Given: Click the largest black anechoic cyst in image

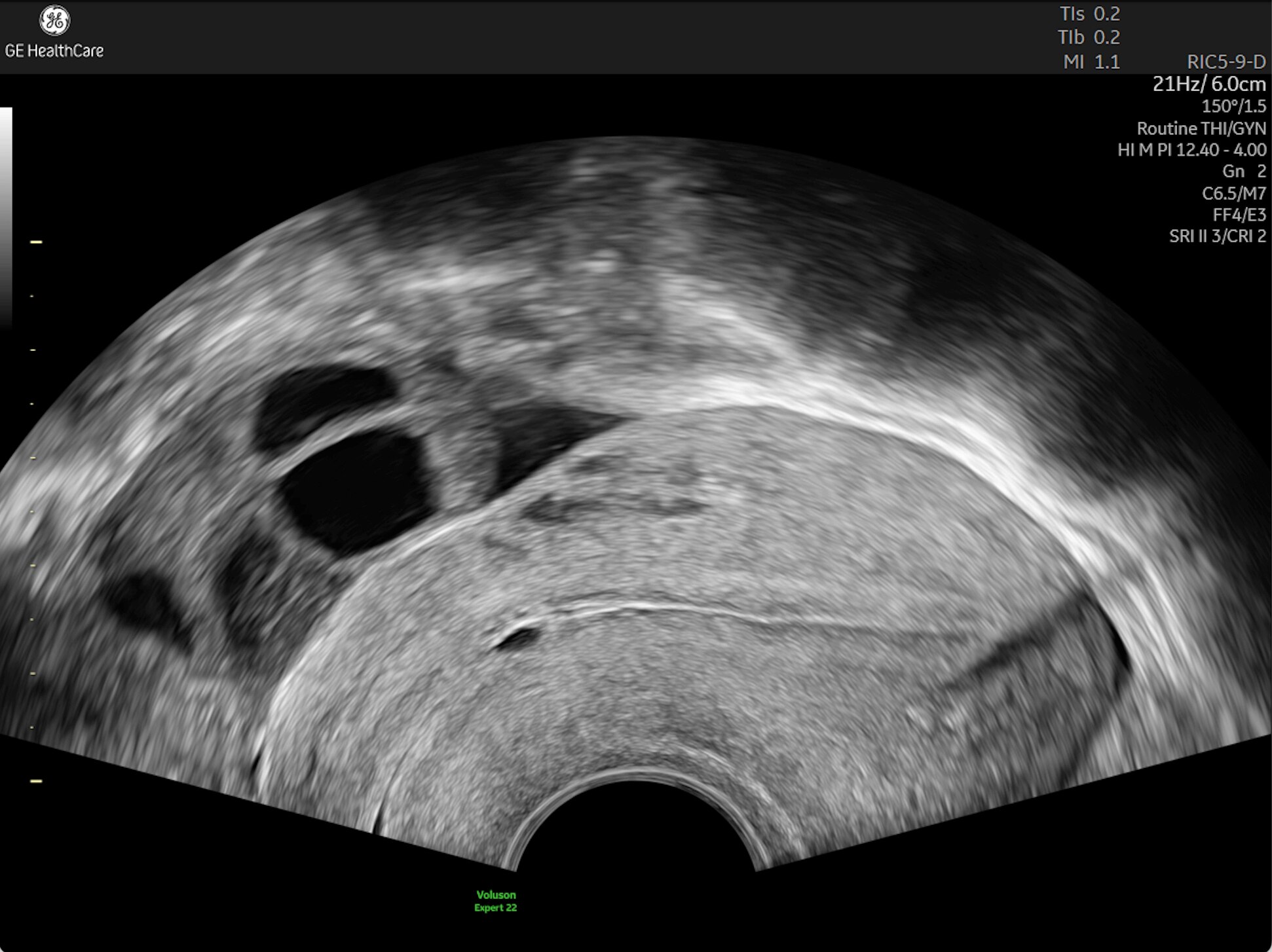Looking at the screenshot, I should point(357,491).
